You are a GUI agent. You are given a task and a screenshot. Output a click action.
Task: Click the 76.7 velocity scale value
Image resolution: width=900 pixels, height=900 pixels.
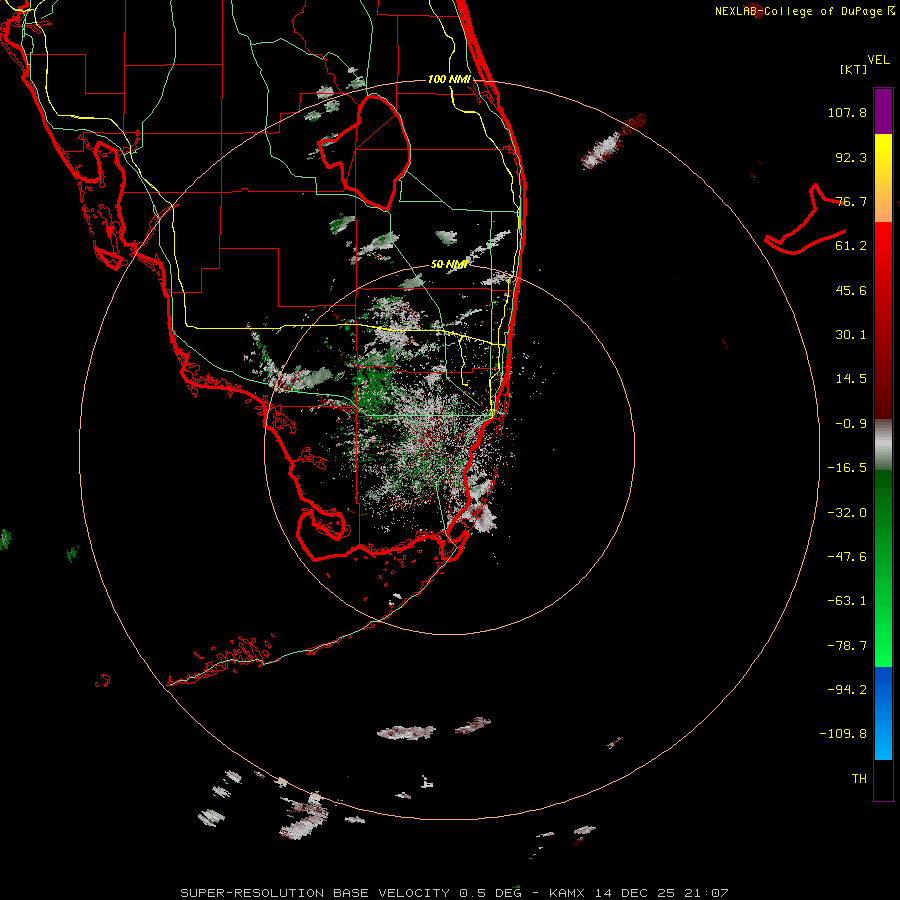coord(851,201)
